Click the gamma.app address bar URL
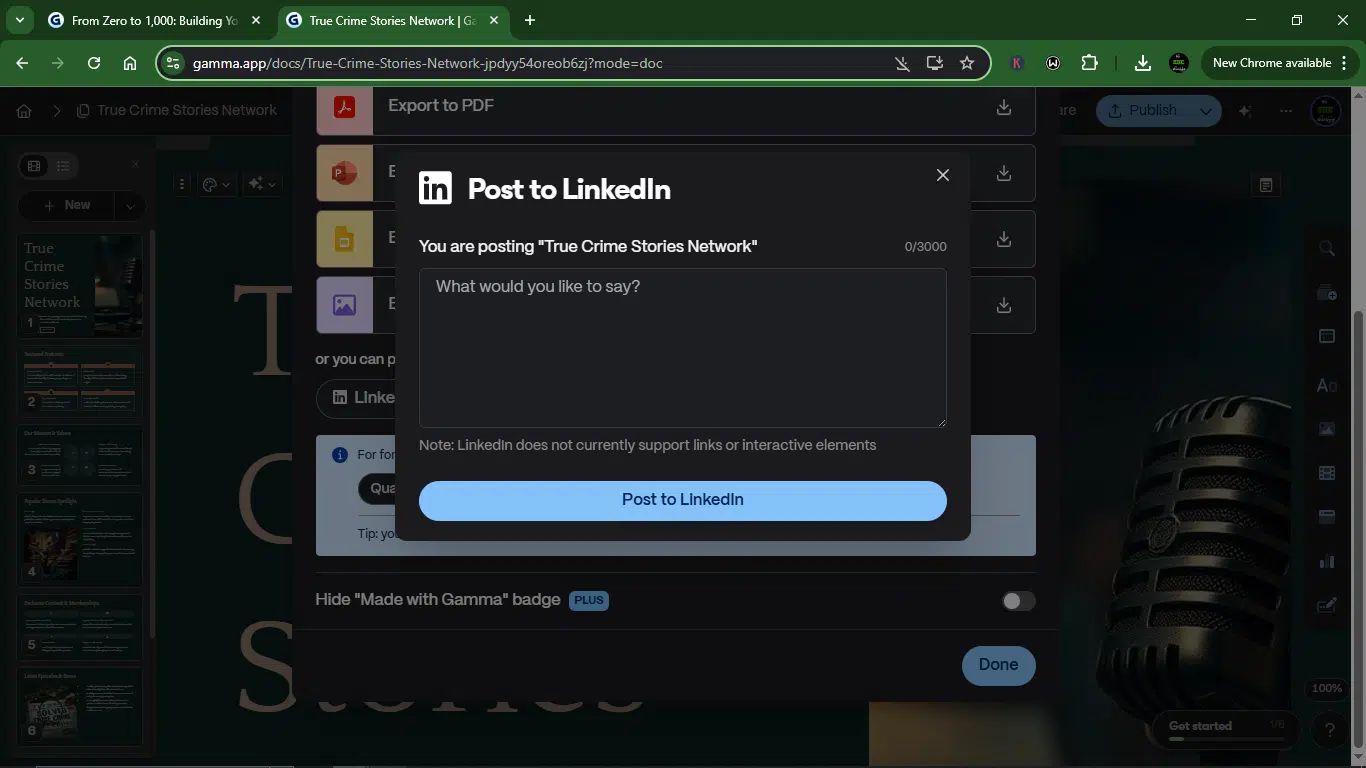Screen dimensions: 1366x768 (x=428, y=63)
